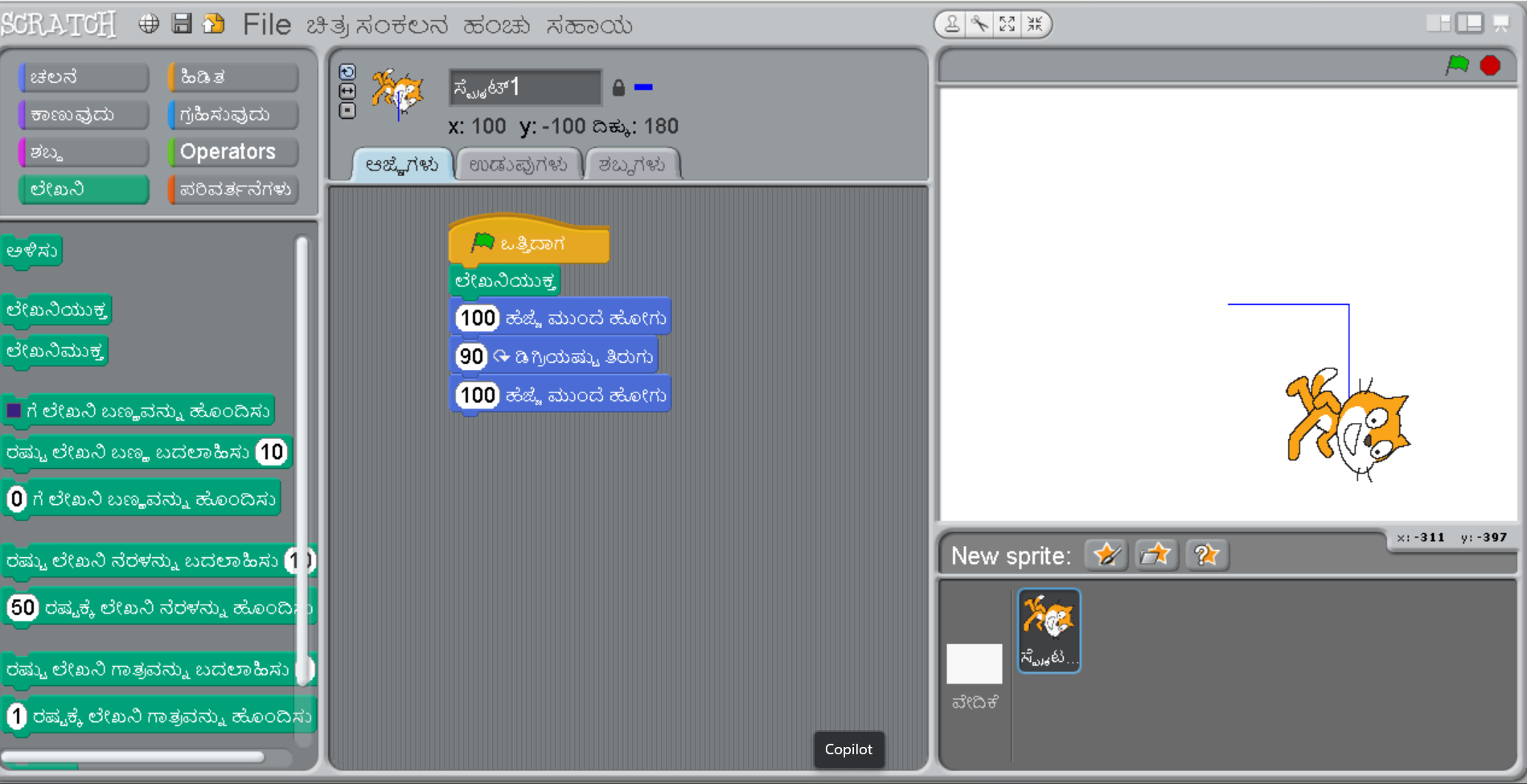Enable full rotation style for sprite
Viewport: 1527px width, 784px height.
click(x=347, y=72)
